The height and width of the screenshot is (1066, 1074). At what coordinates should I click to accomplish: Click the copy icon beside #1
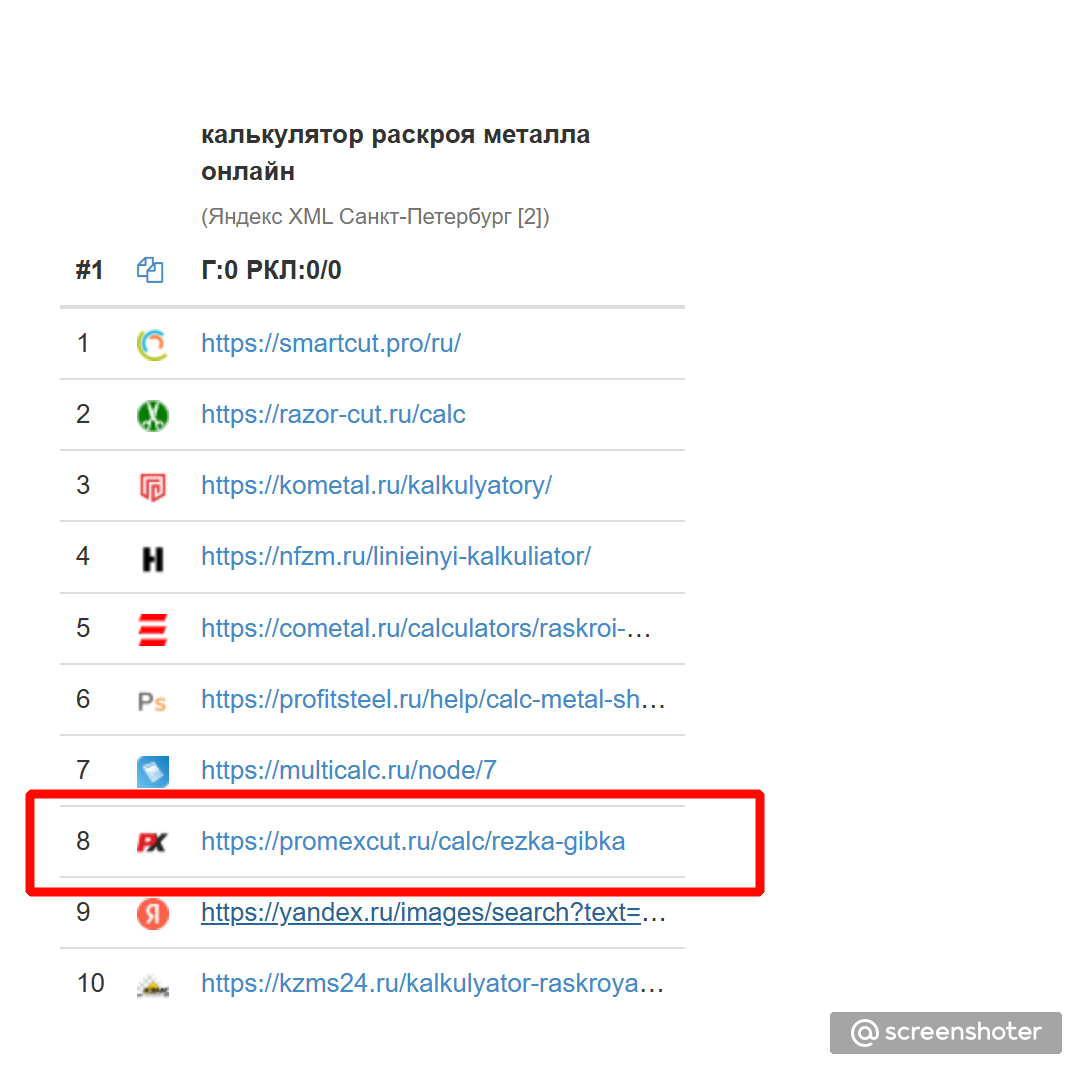[x=150, y=270]
